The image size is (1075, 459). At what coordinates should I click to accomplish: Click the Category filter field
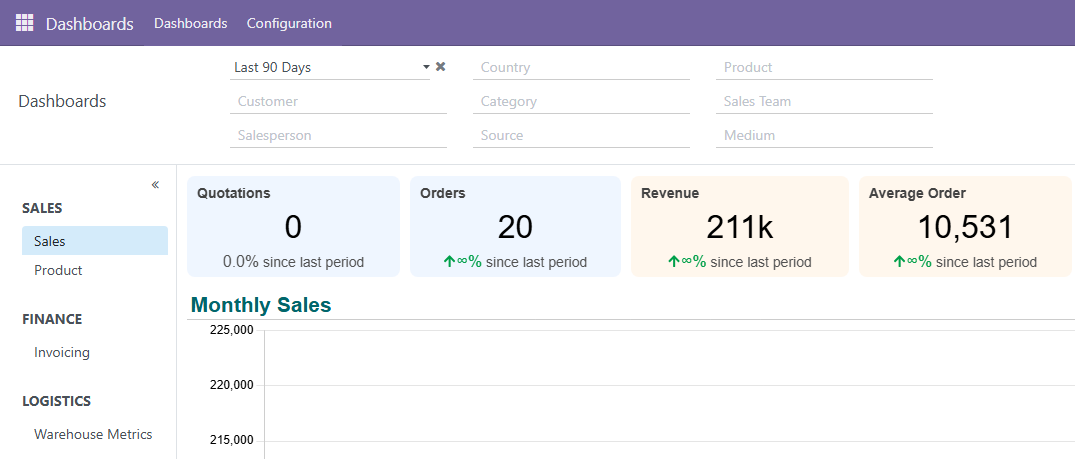click(x=581, y=102)
